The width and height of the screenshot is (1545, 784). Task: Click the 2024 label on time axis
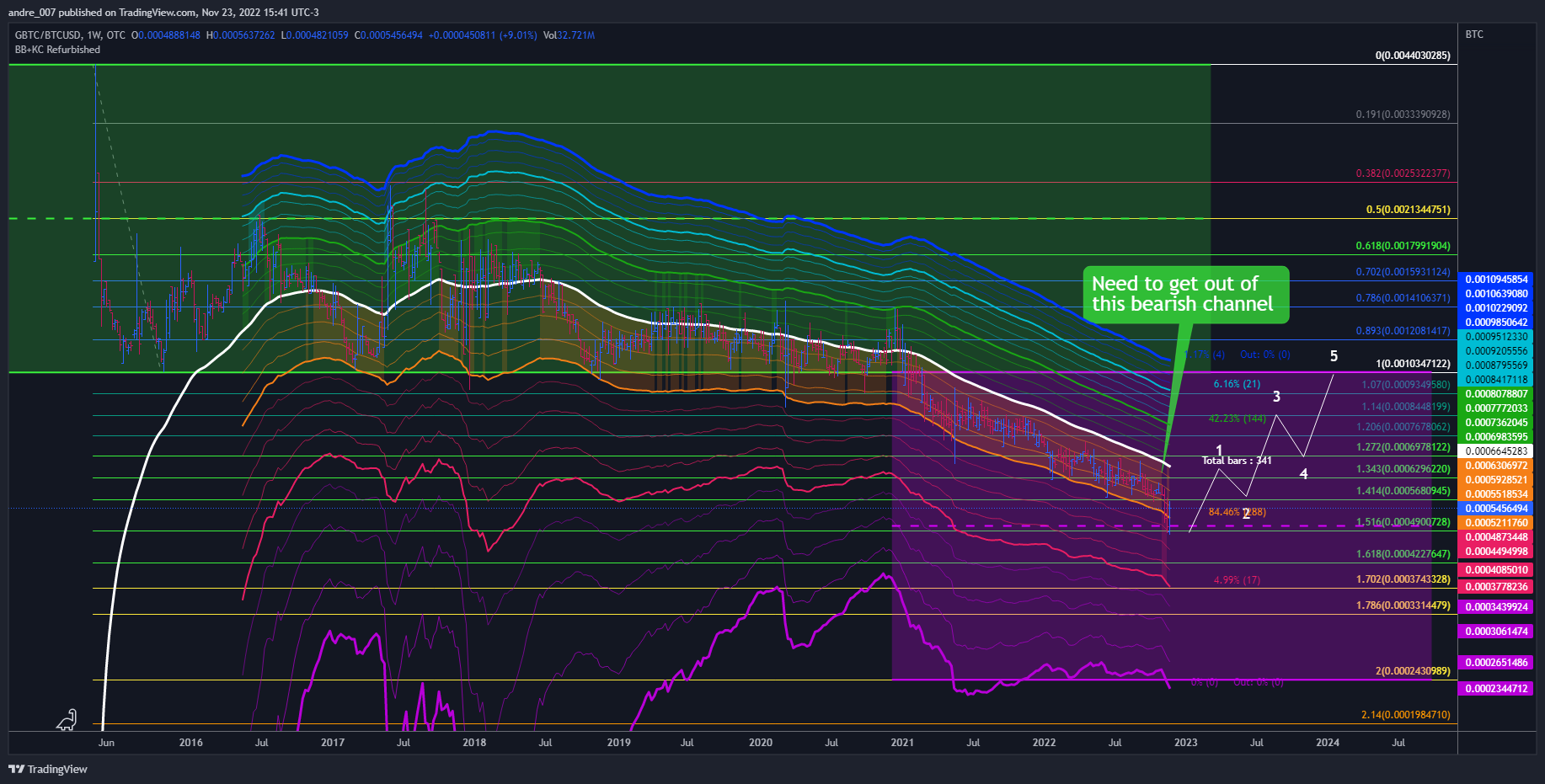pos(1328,743)
